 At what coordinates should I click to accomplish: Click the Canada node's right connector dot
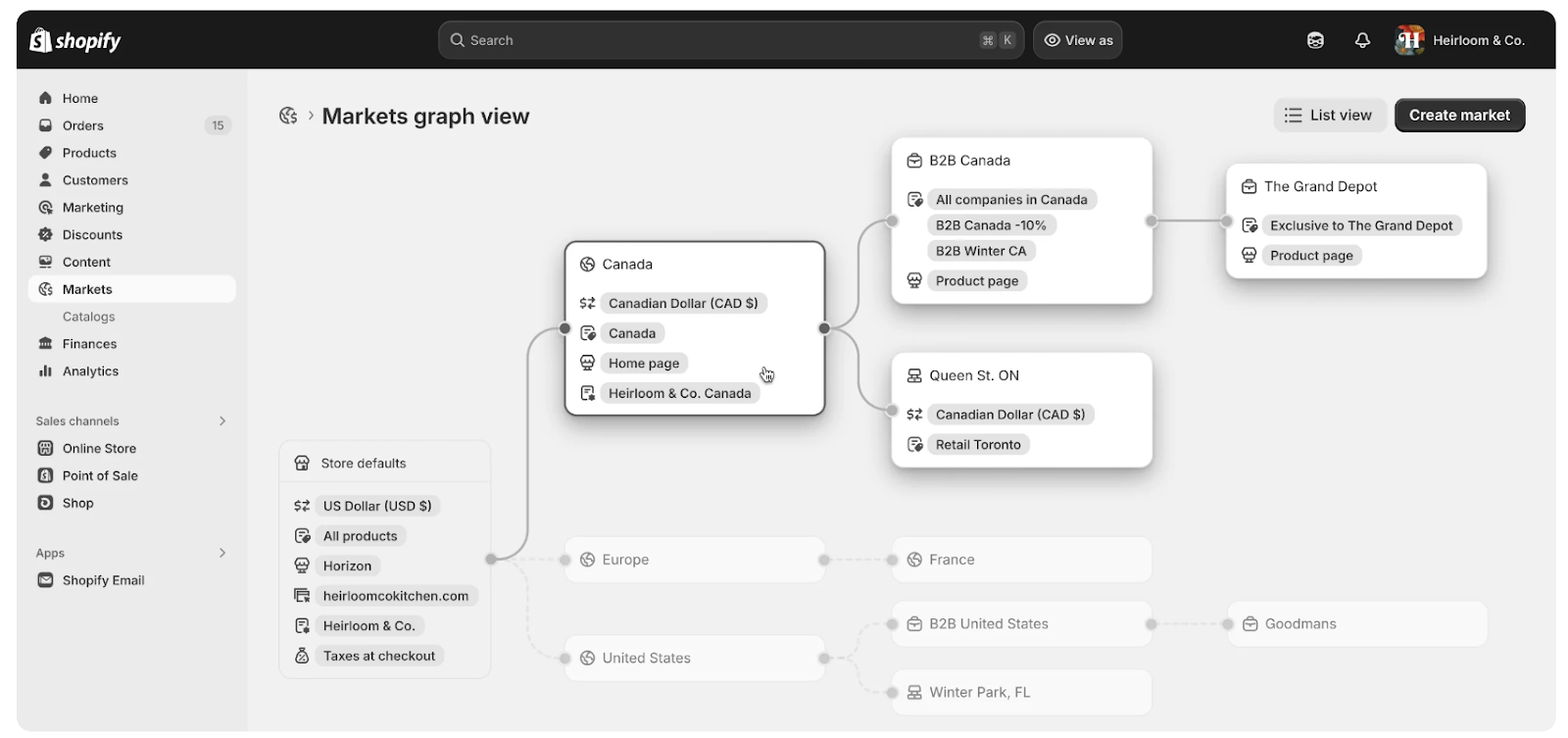point(824,328)
